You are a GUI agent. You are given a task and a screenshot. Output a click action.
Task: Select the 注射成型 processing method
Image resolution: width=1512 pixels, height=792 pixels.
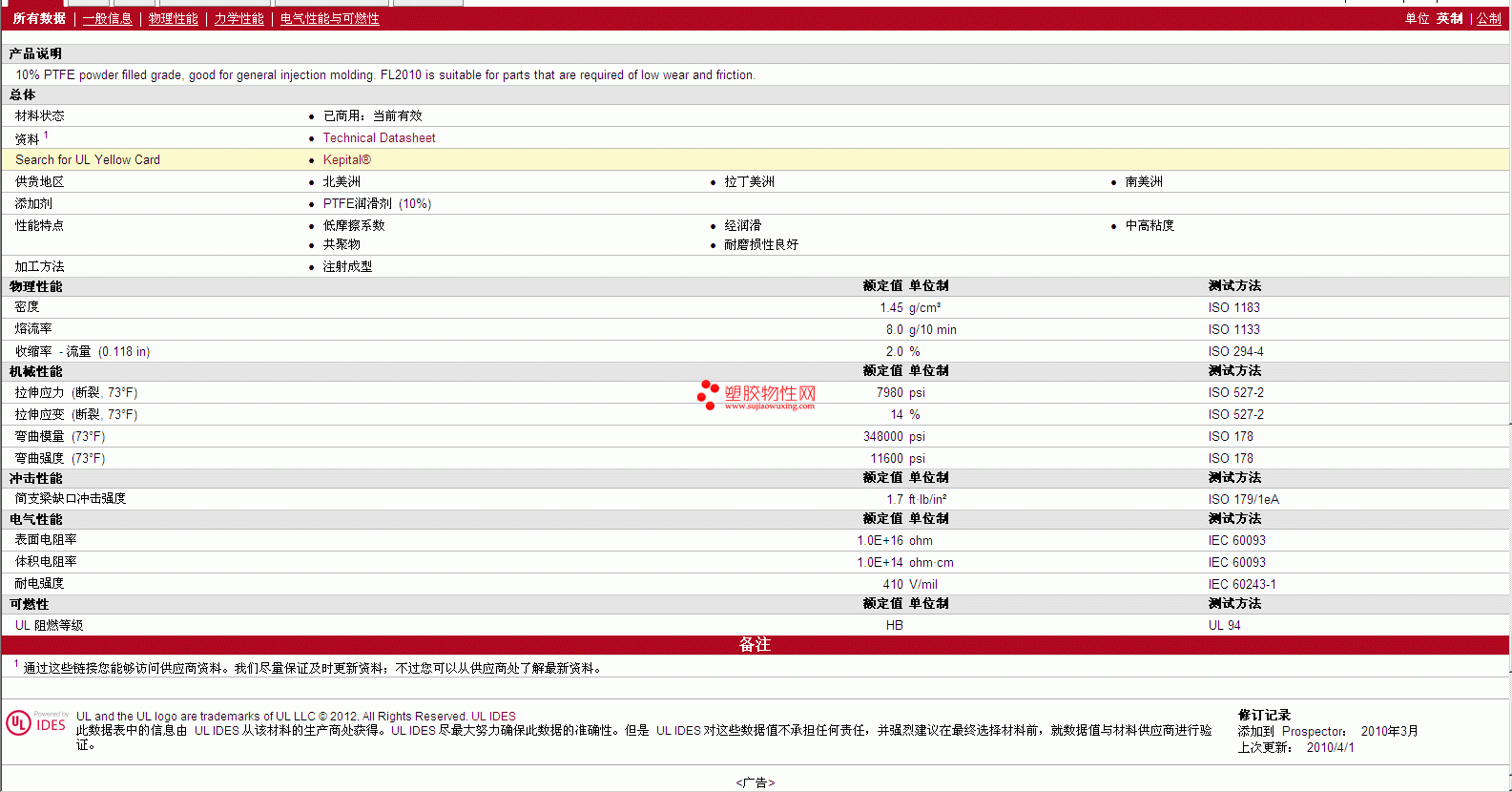347,266
